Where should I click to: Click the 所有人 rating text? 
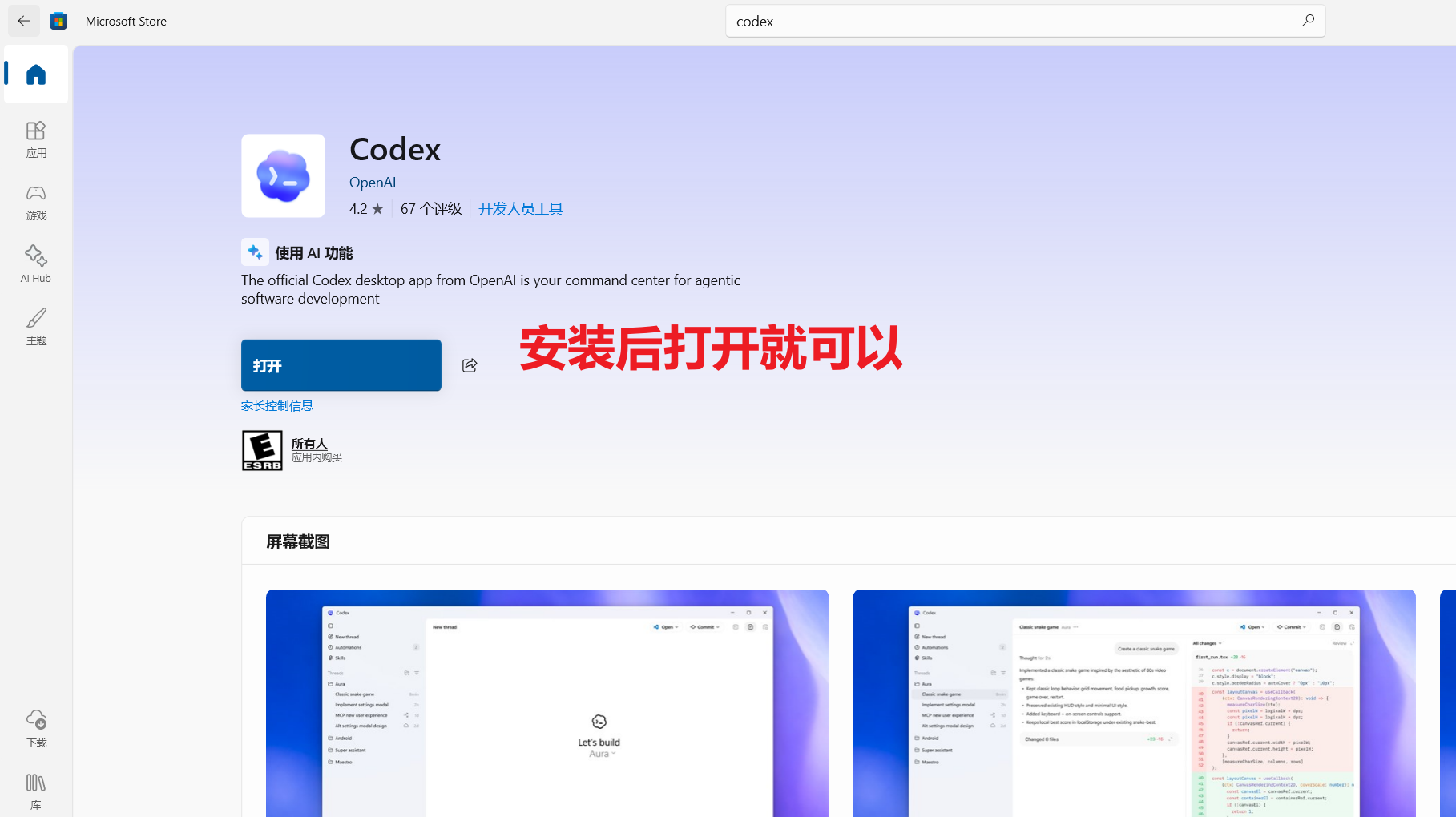click(x=309, y=443)
